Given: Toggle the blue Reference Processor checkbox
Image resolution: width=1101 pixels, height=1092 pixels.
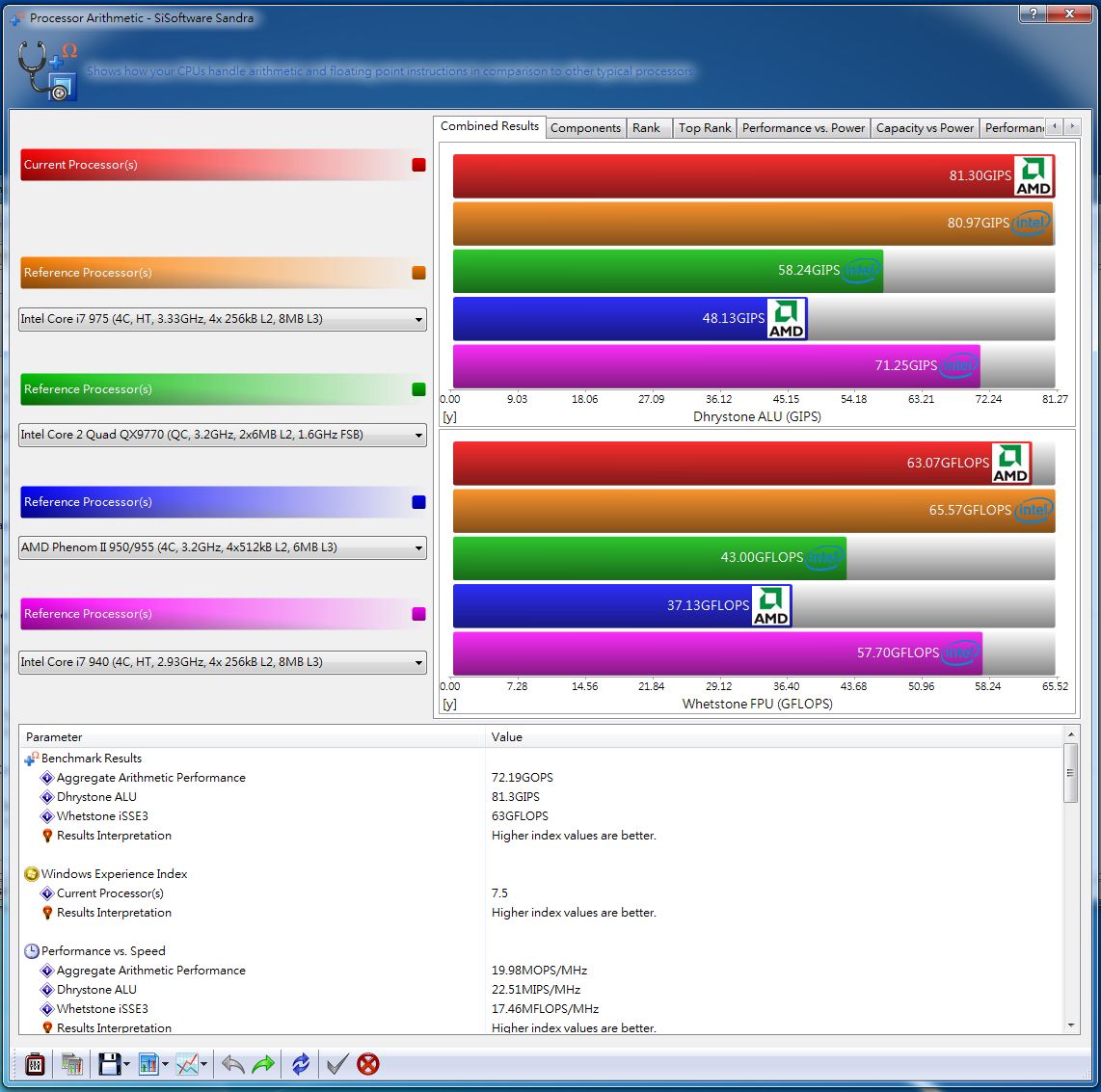Looking at the screenshot, I should [418, 502].
